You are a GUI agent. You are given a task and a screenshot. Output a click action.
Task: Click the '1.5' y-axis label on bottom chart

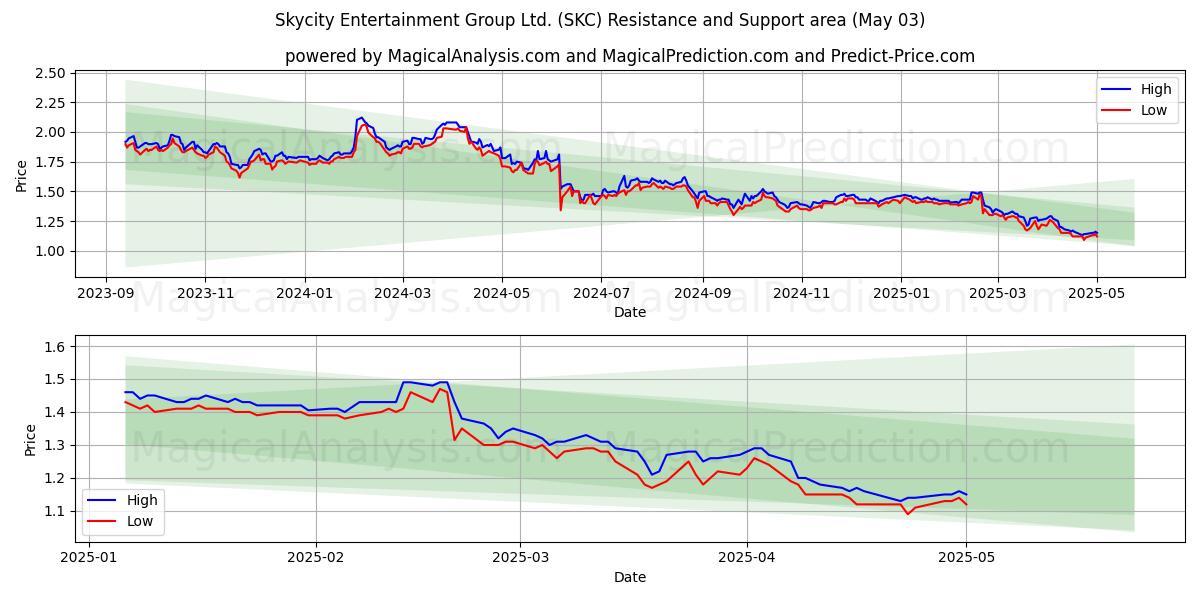pos(55,380)
